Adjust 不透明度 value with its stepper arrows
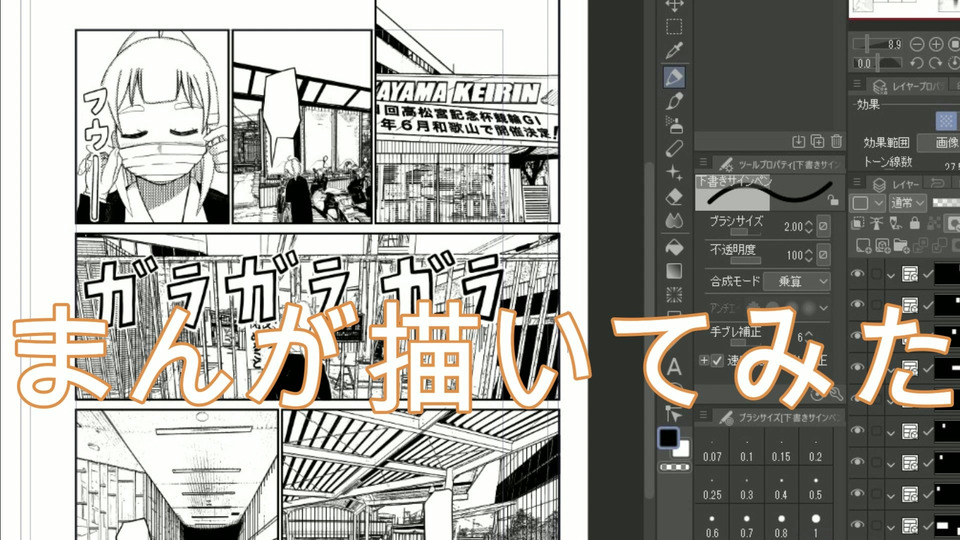This screenshot has width=960, height=540. pyautogui.click(x=809, y=255)
